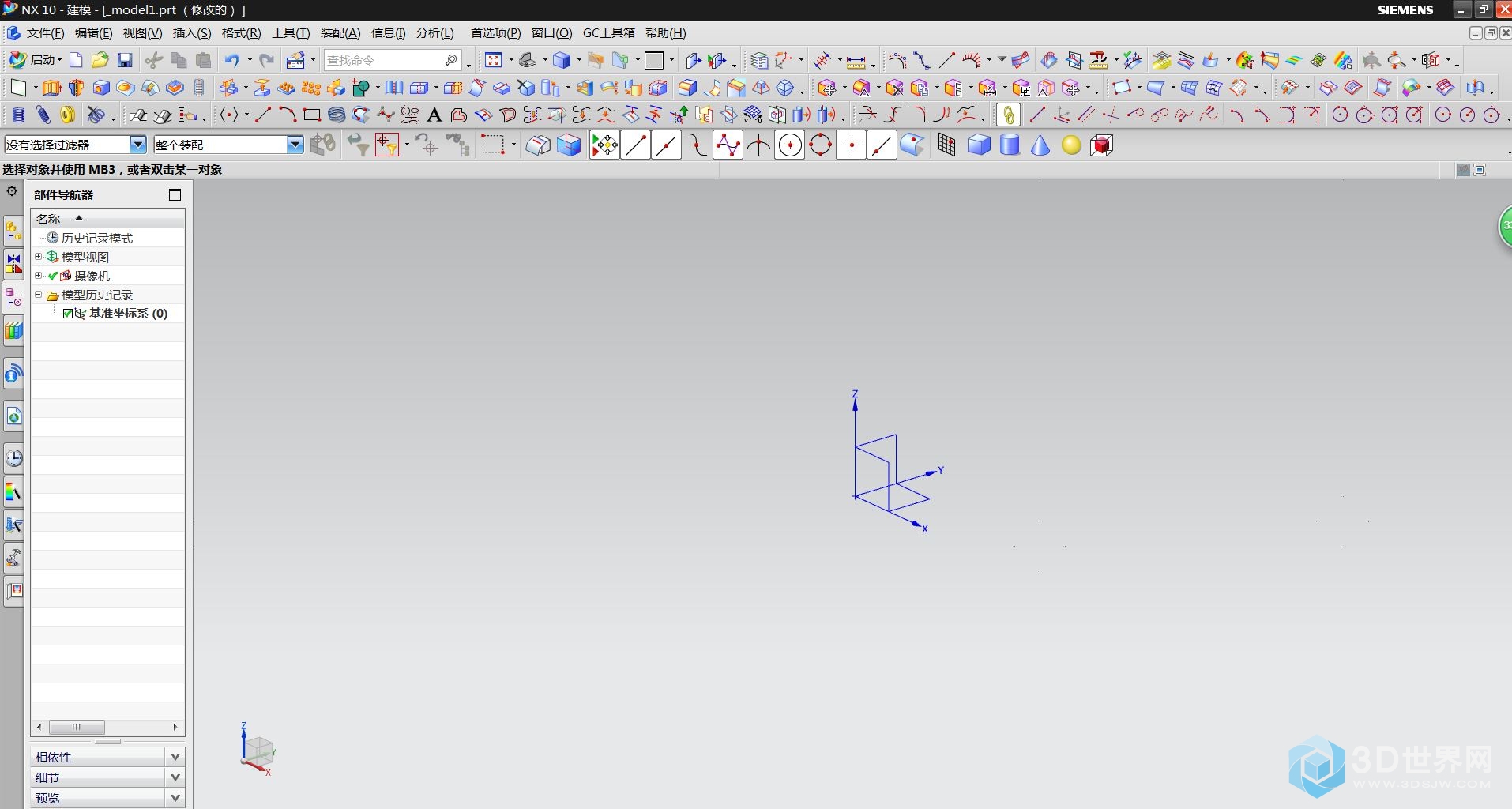The height and width of the screenshot is (809, 1512).
Task: Toggle the Enable Snap Point option
Action: tap(604, 145)
